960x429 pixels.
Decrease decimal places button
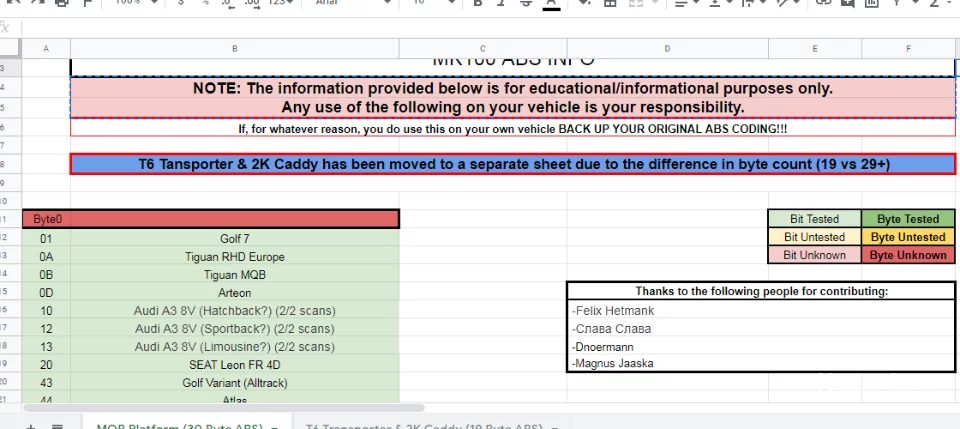228,3
